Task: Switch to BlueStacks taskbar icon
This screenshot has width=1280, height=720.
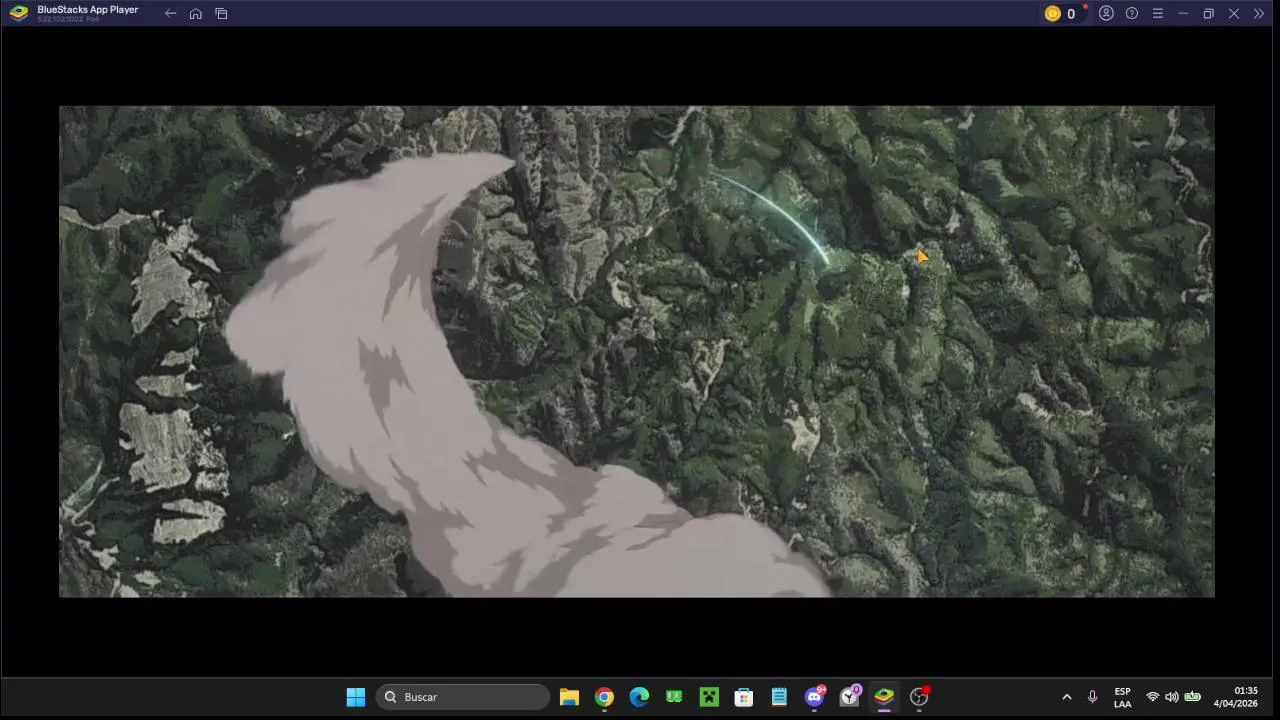Action: pyautogui.click(x=884, y=697)
